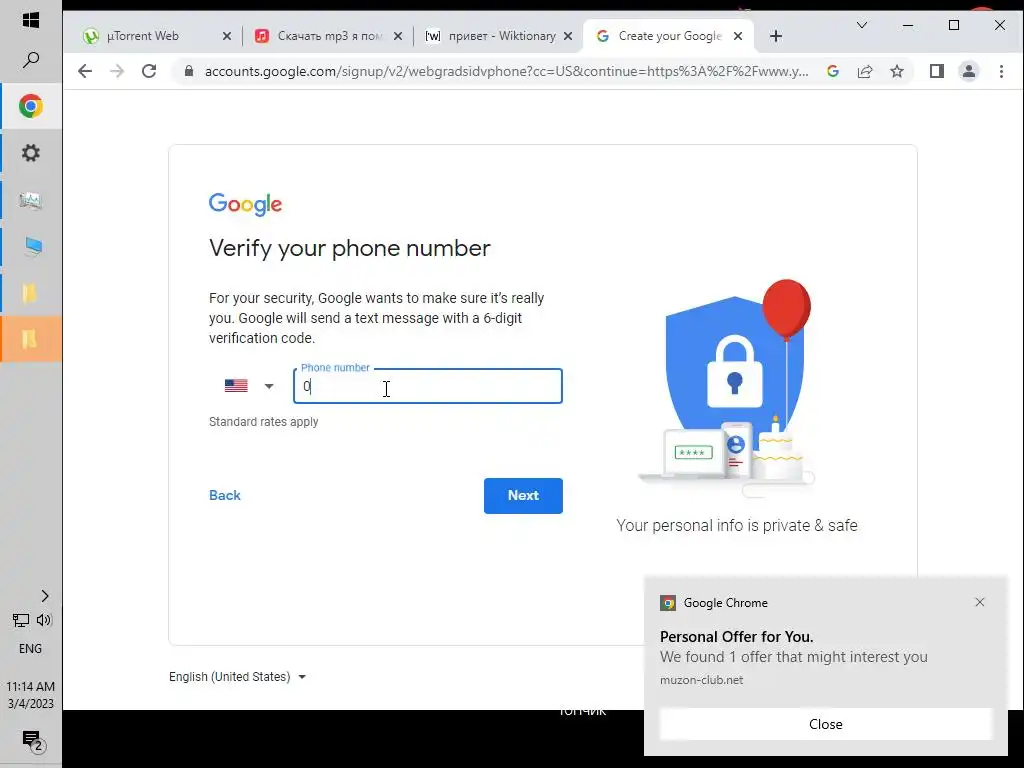Open the Chrome profile avatar
This screenshot has height=768, width=1024.
968,71
